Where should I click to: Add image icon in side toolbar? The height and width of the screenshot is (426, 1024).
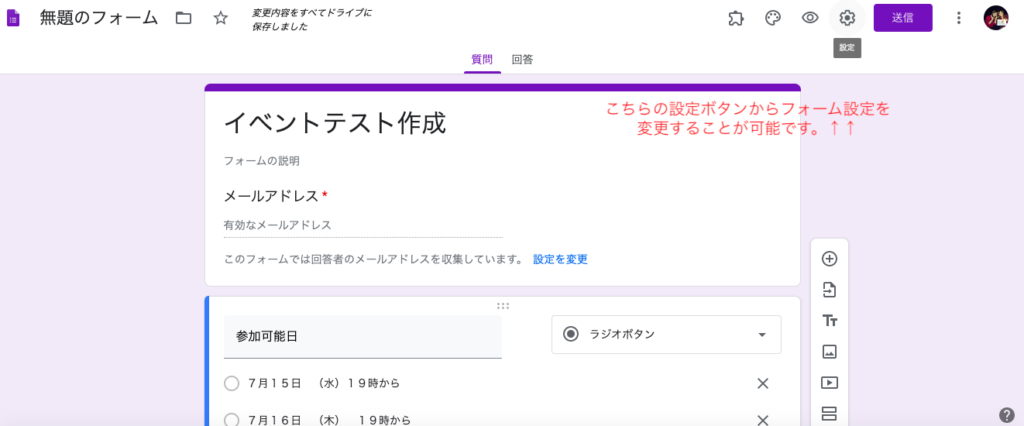coord(829,352)
